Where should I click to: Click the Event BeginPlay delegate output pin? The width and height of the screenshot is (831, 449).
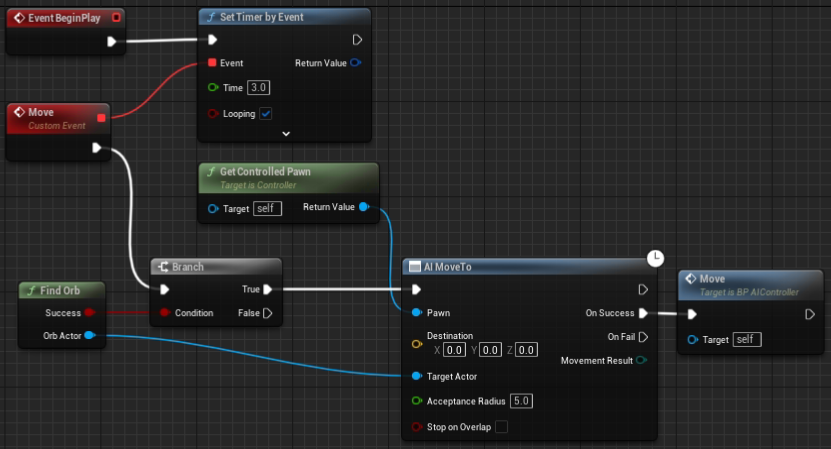pos(116,17)
